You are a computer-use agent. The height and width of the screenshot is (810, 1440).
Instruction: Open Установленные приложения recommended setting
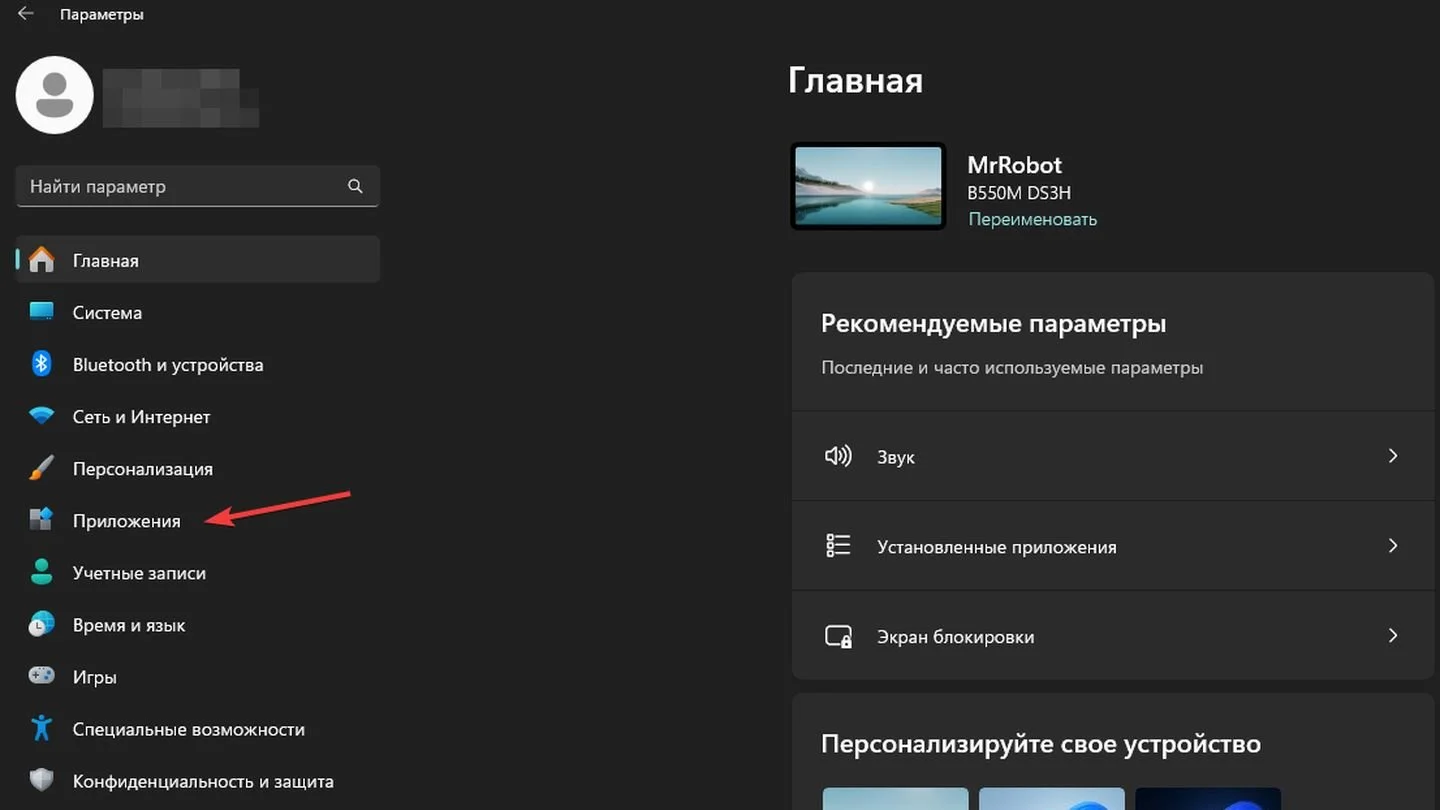click(1113, 546)
